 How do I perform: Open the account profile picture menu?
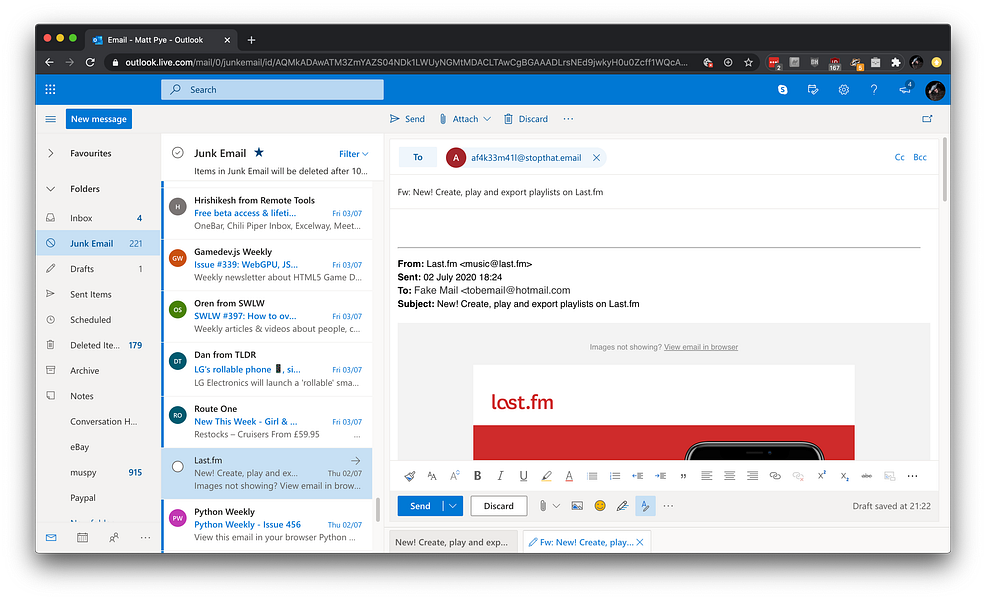(x=934, y=90)
